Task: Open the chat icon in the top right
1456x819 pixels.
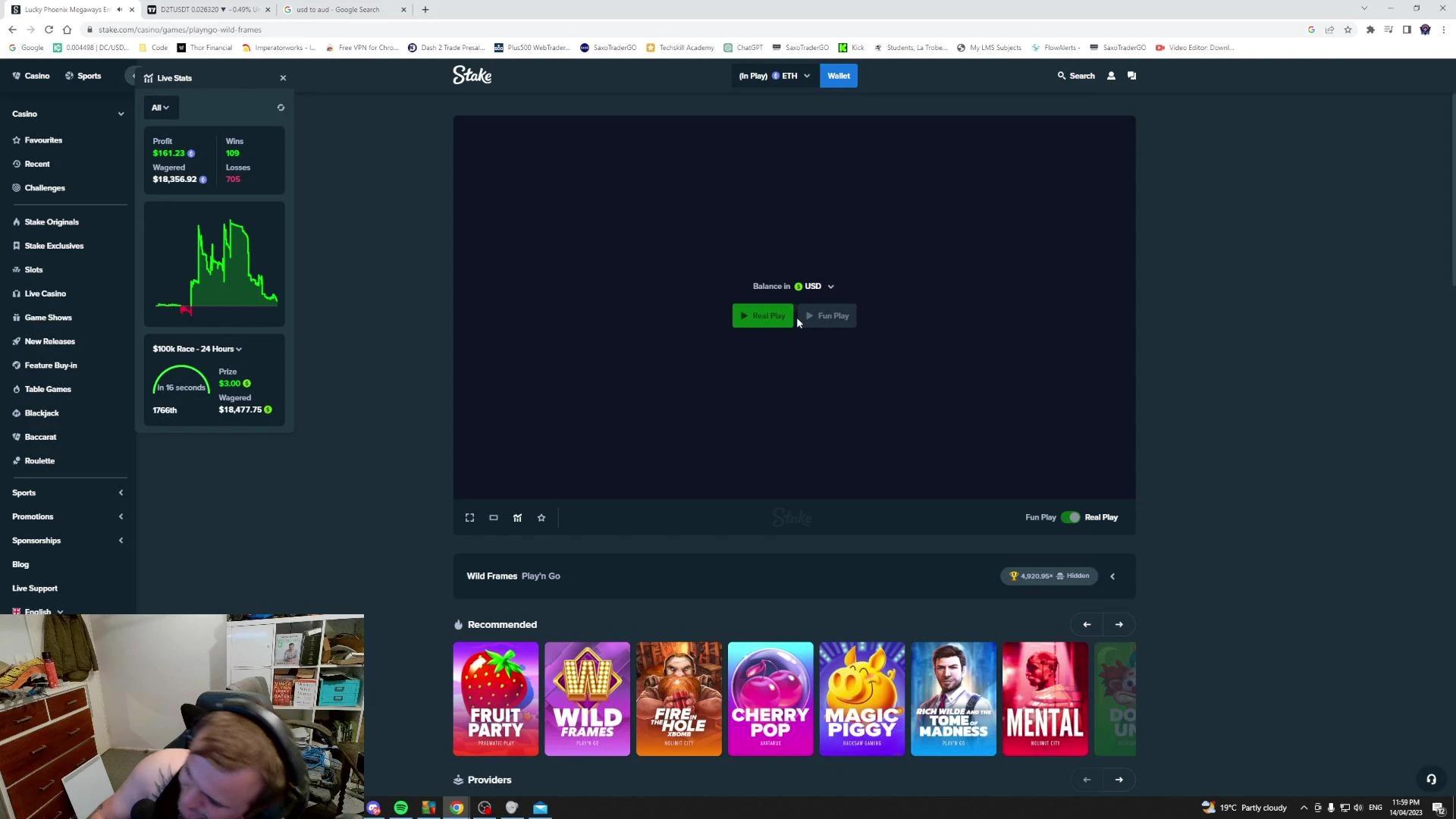Action: (1131, 75)
